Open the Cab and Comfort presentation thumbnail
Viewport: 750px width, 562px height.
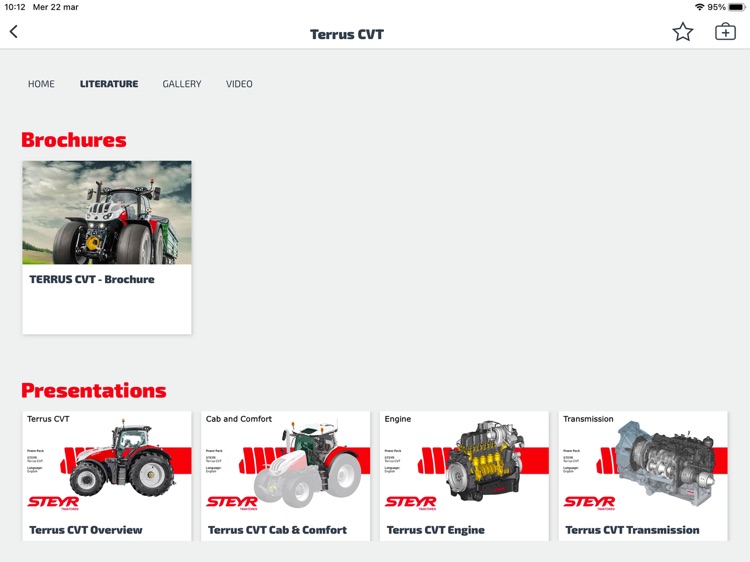point(286,465)
